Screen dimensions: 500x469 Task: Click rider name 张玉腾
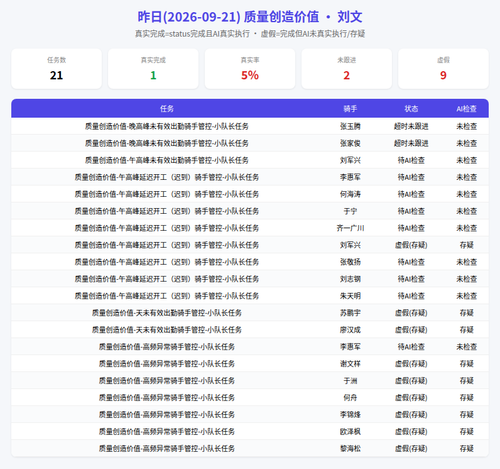tap(350, 126)
